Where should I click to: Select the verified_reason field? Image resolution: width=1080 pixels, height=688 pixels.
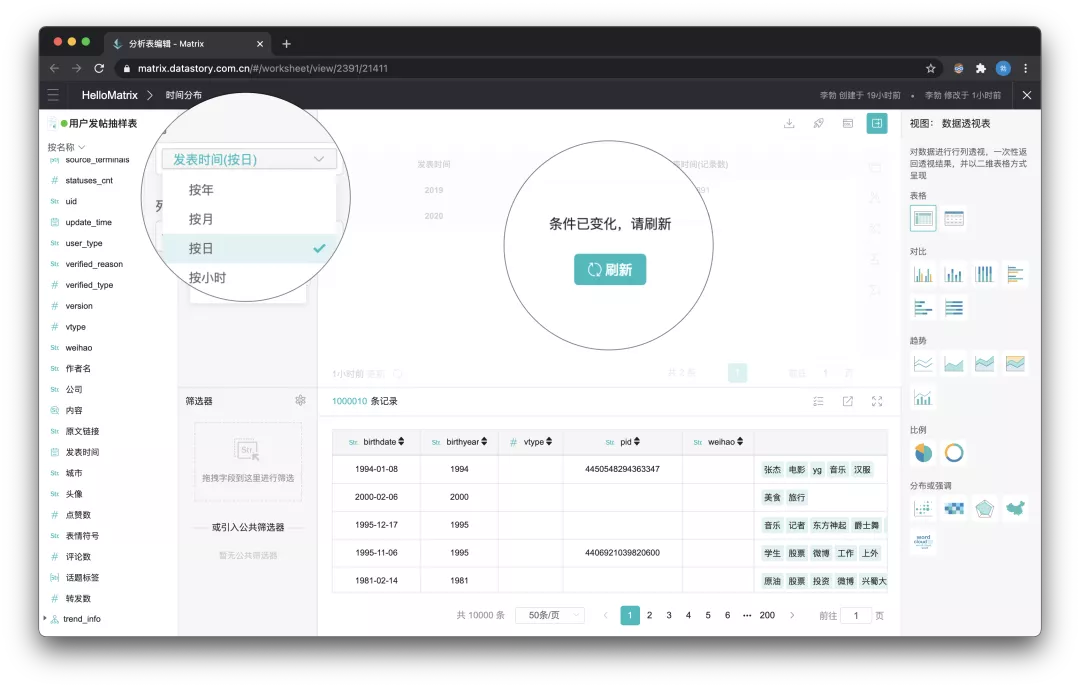click(x=94, y=264)
